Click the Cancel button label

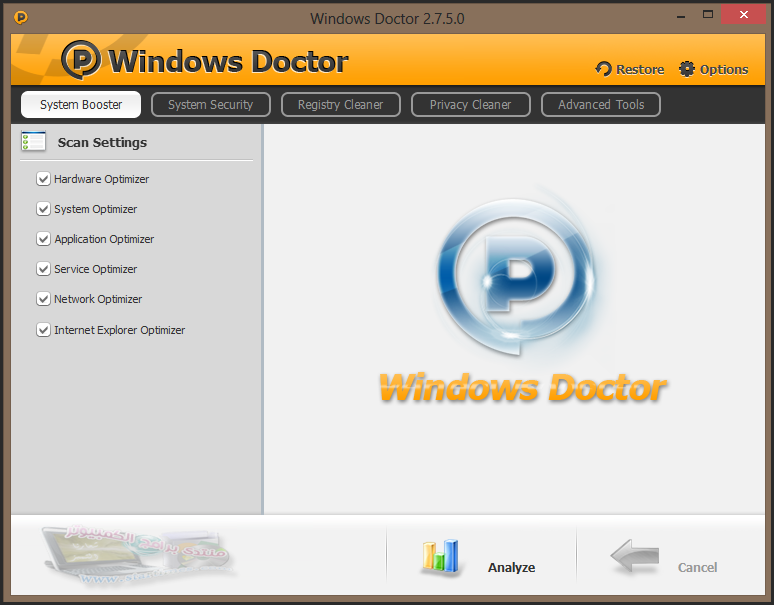[x=697, y=567]
